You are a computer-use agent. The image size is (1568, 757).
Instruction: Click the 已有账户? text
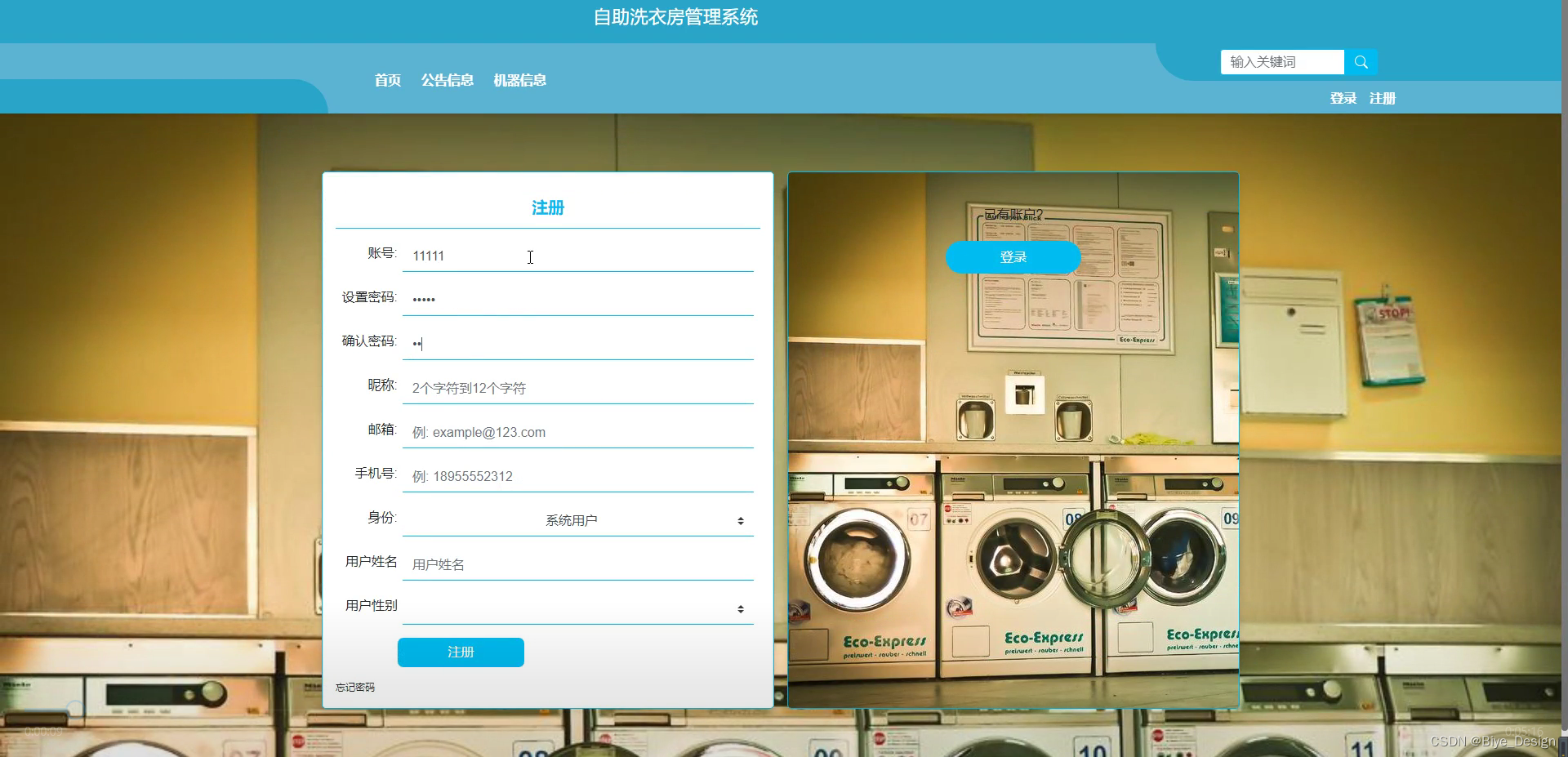[1013, 215]
